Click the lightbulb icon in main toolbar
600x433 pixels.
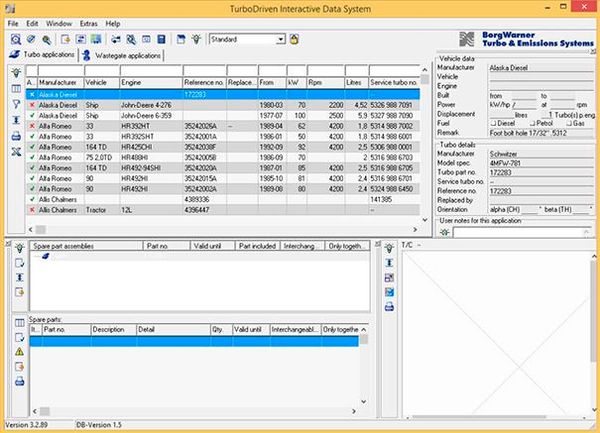coord(196,39)
